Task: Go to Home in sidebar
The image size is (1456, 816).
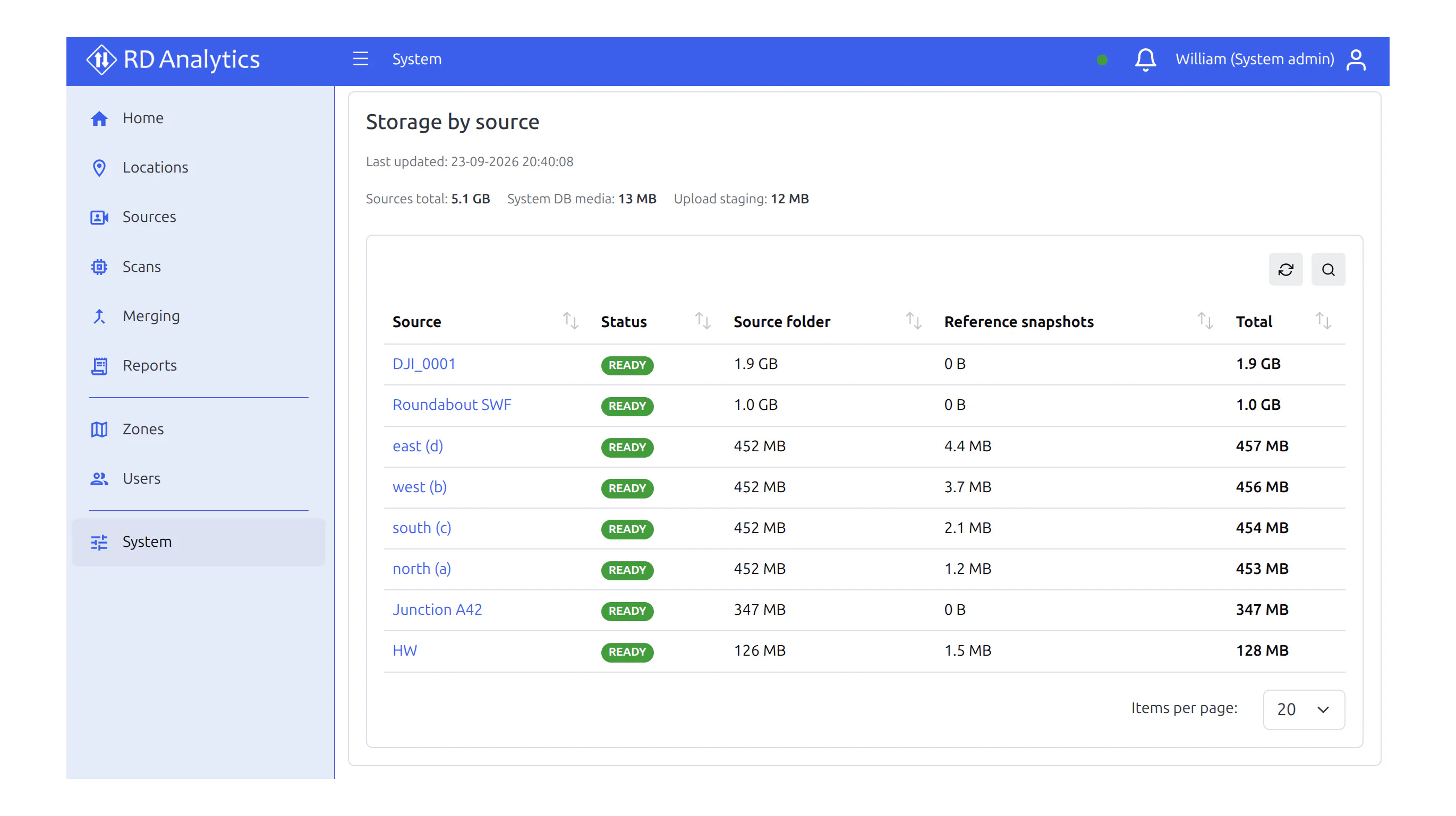Action: point(198,118)
